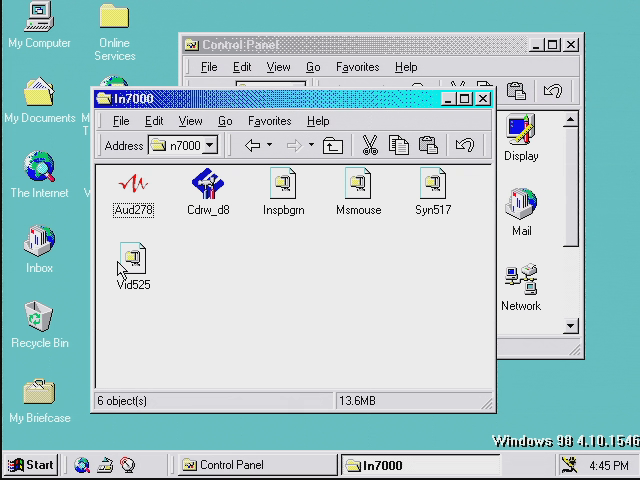Open Edit menu in Control Panel window
This screenshot has width=640, height=480.
[242, 67]
